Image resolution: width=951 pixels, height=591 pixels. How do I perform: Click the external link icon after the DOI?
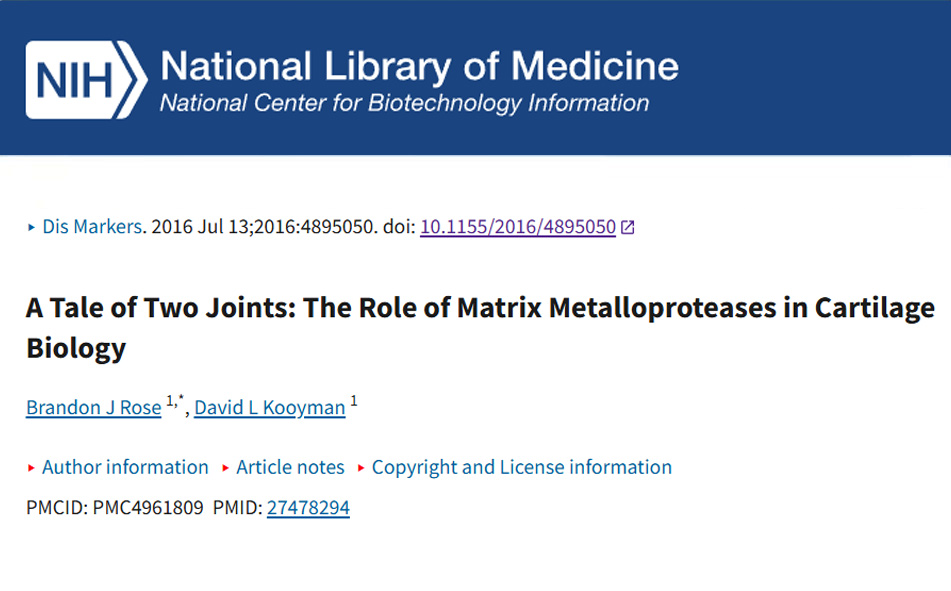click(x=628, y=228)
